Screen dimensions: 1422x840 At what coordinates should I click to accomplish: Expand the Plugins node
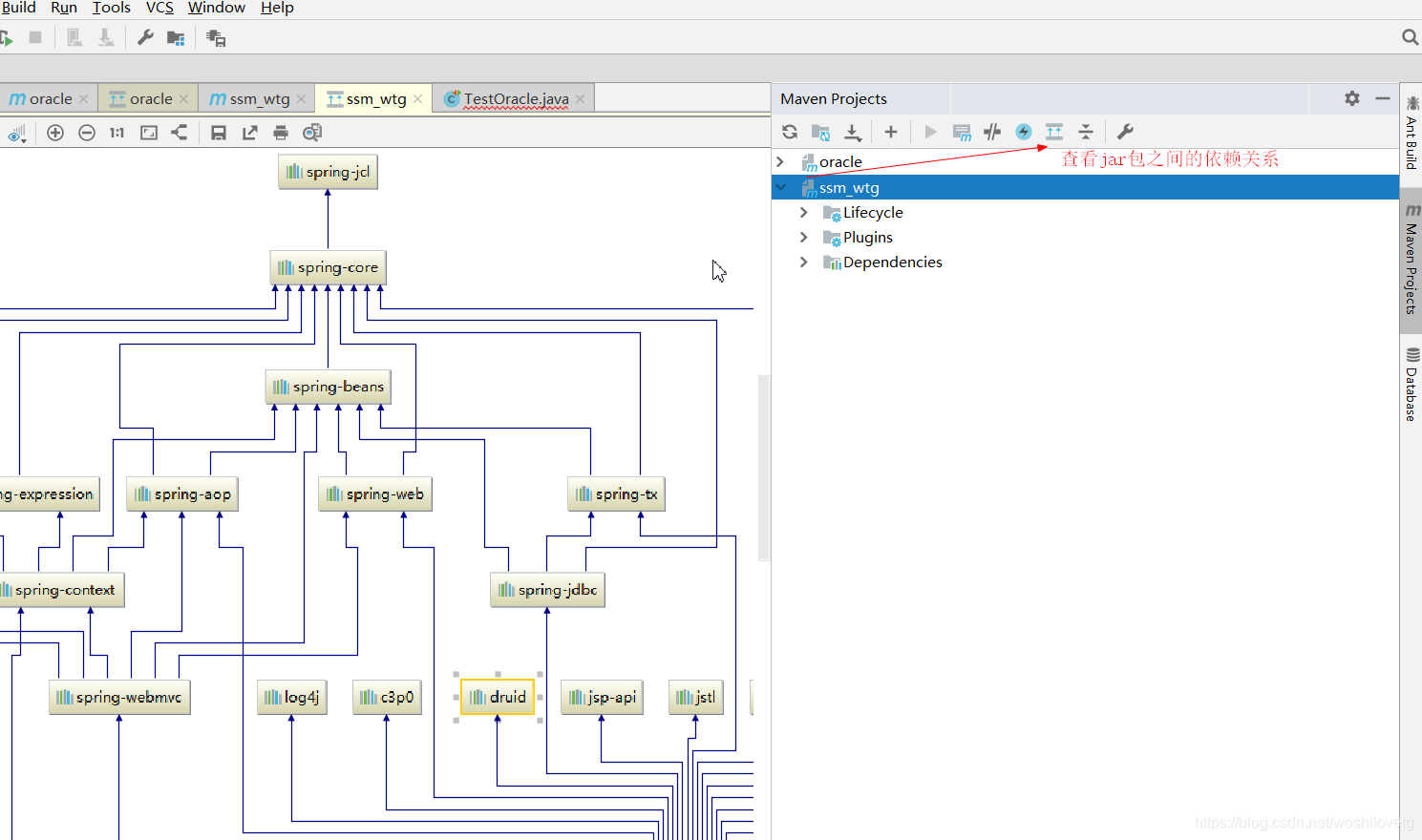click(804, 237)
